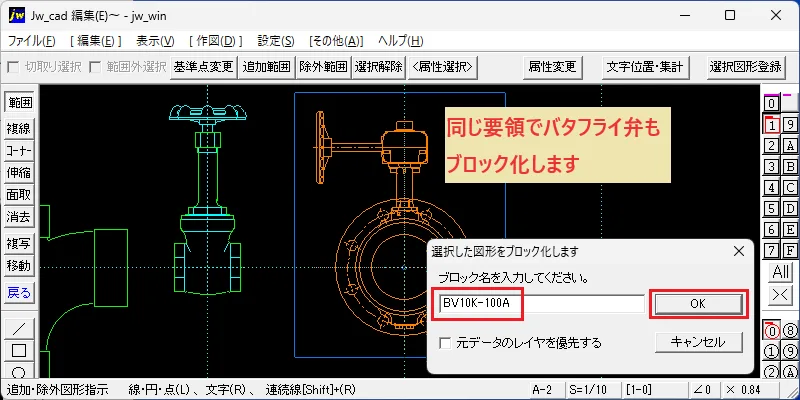Image resolution: width=800 pixels, height=400 pixels.
Task: Toggle layer 1 (current write layer)
Action: (772, 124)
